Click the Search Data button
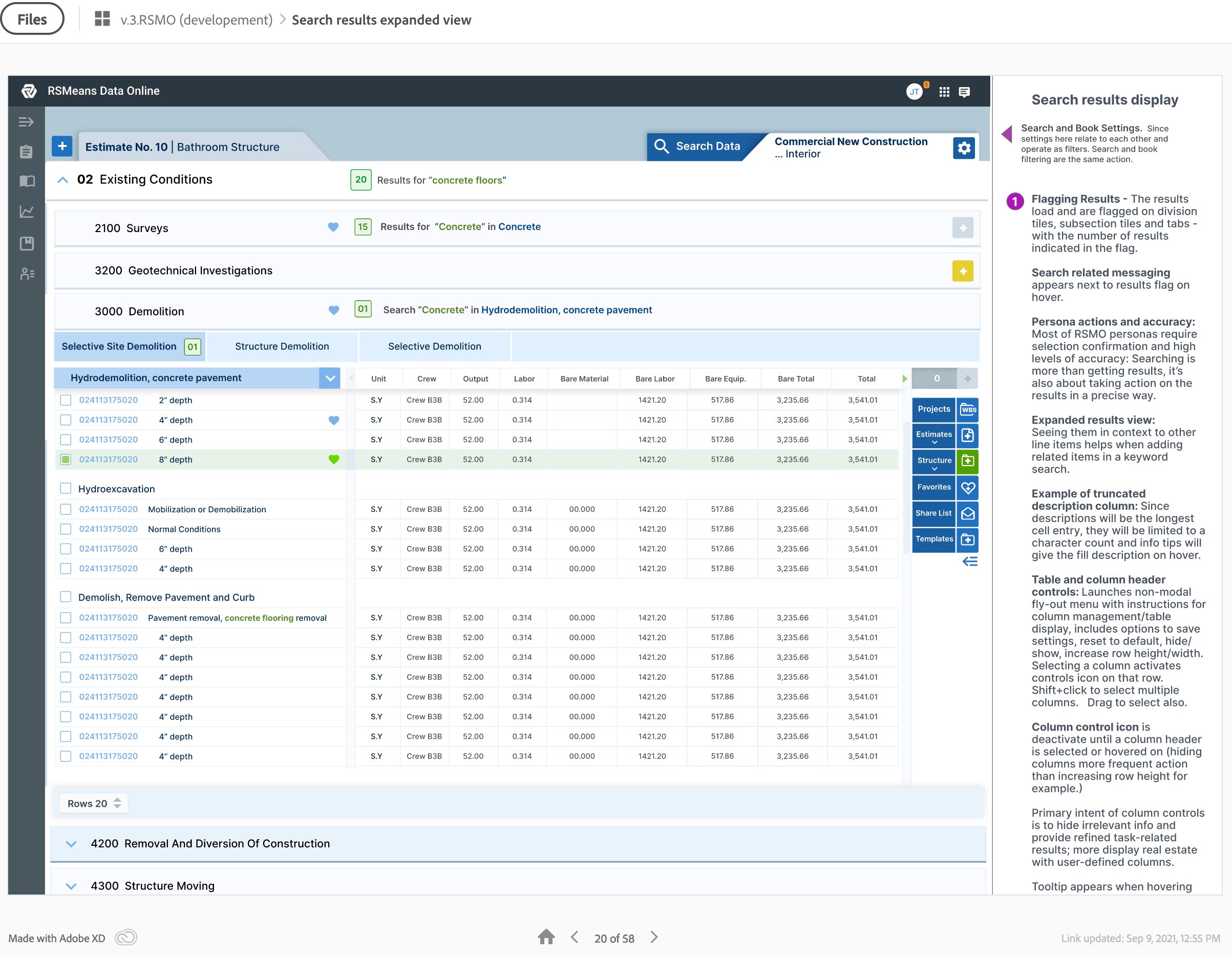1232x957 pixels. [697, 147]
